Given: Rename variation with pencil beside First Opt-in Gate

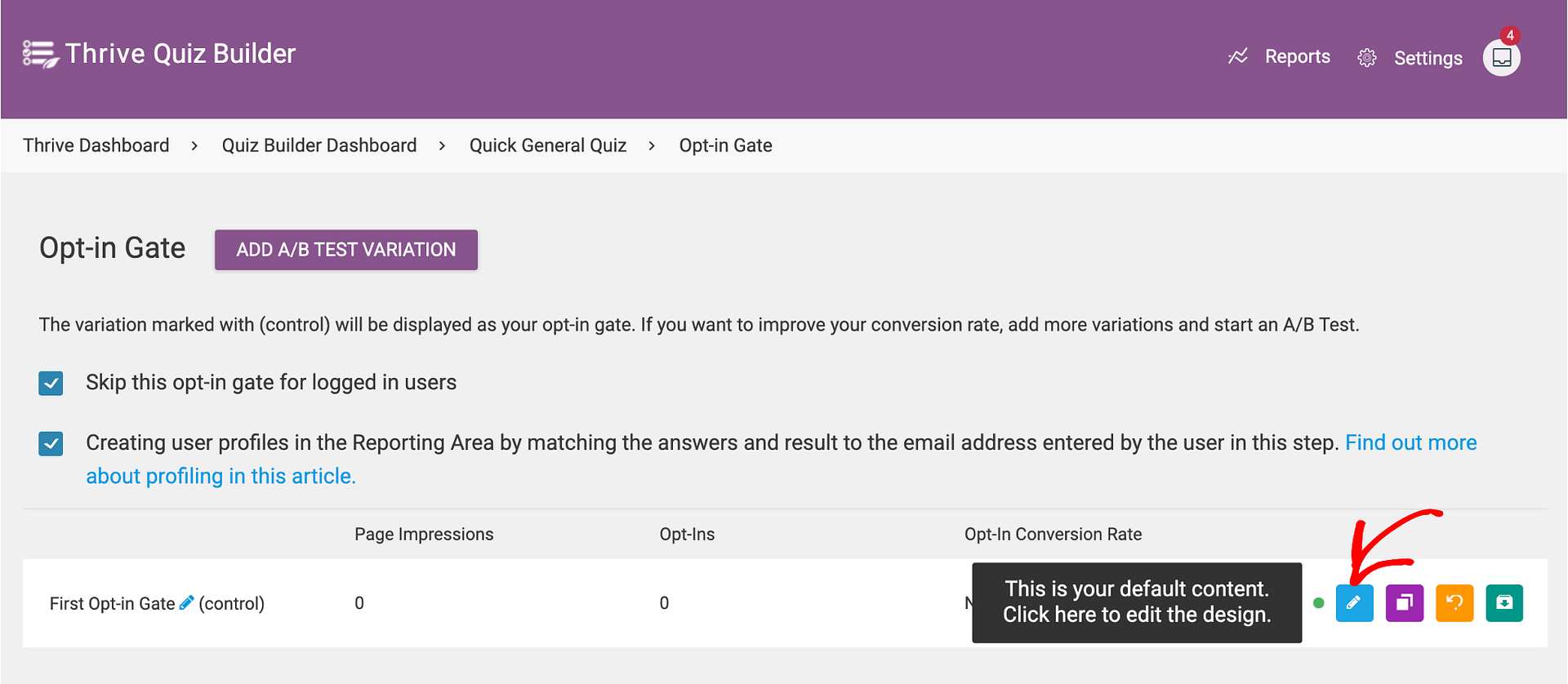Looking at the screenshot, I should [187, 602].
